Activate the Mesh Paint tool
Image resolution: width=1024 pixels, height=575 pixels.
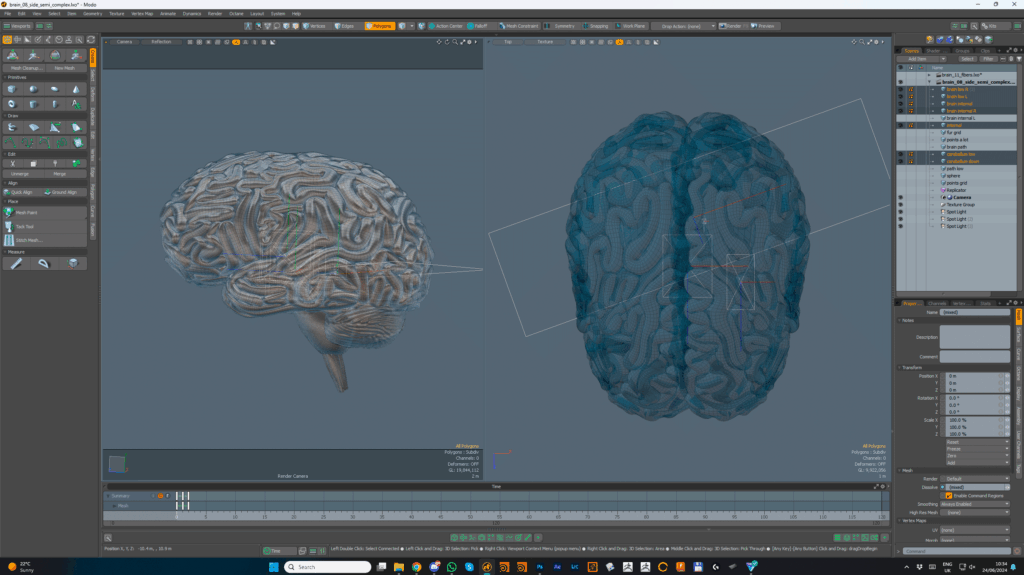click(25, 213)
